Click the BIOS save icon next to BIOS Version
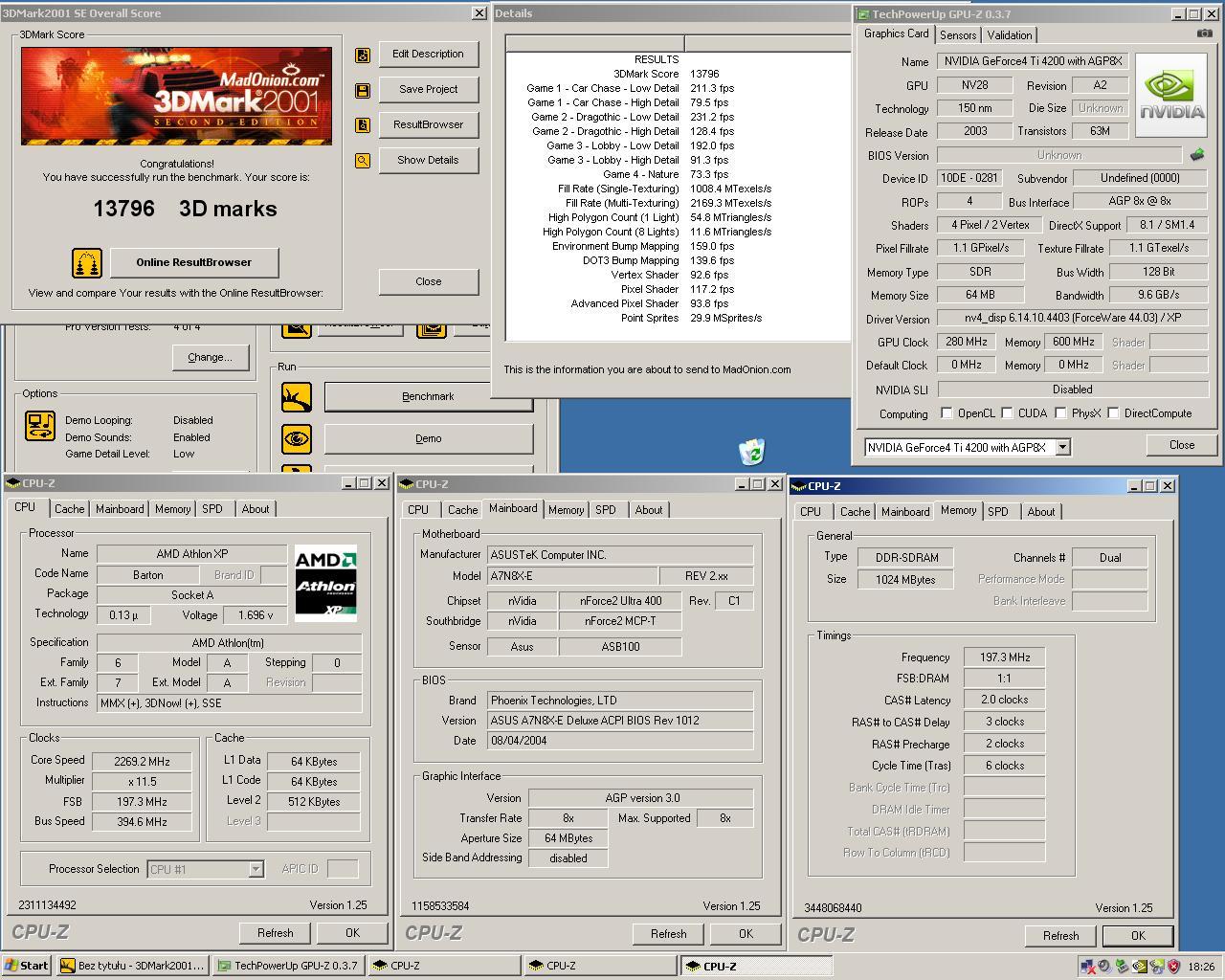 click(1195, 153)
